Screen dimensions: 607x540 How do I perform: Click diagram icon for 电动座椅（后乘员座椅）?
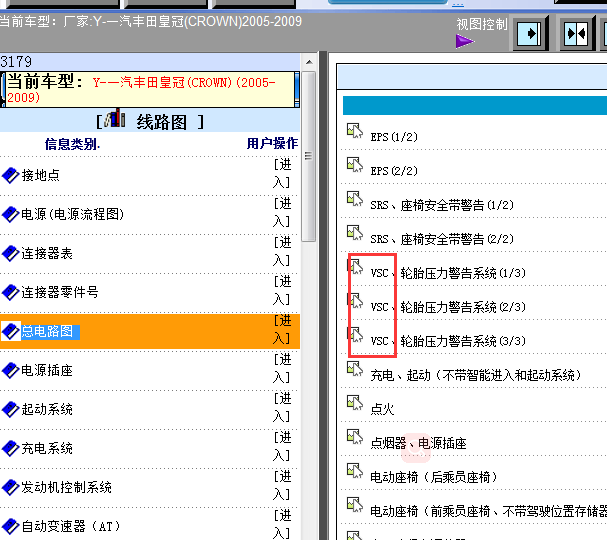pos(355,471)
